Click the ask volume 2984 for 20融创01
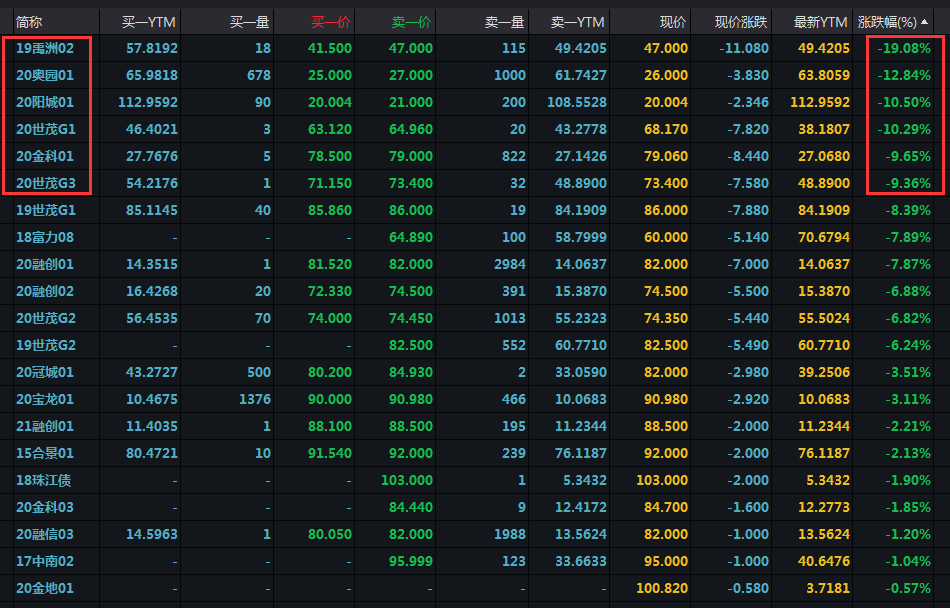The width and height of the screenshot is (950, 608). point(510,264)
